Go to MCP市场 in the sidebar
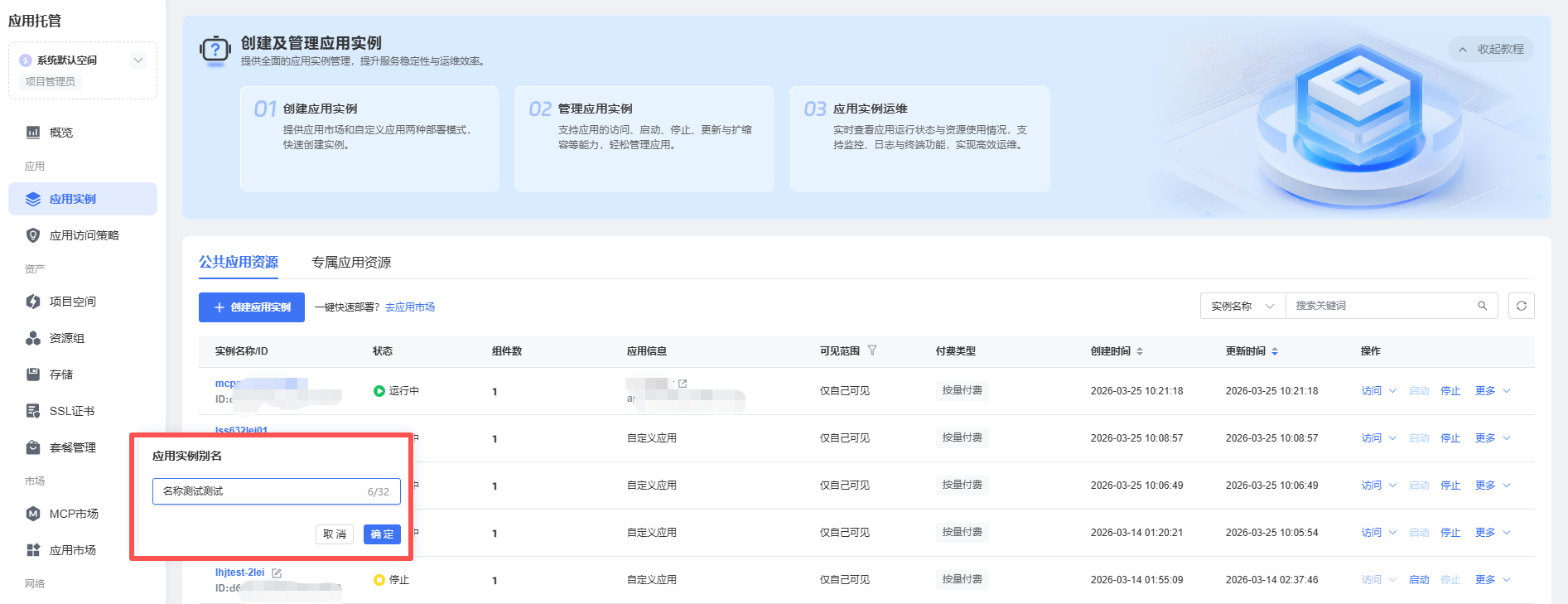 click(73, 514)
